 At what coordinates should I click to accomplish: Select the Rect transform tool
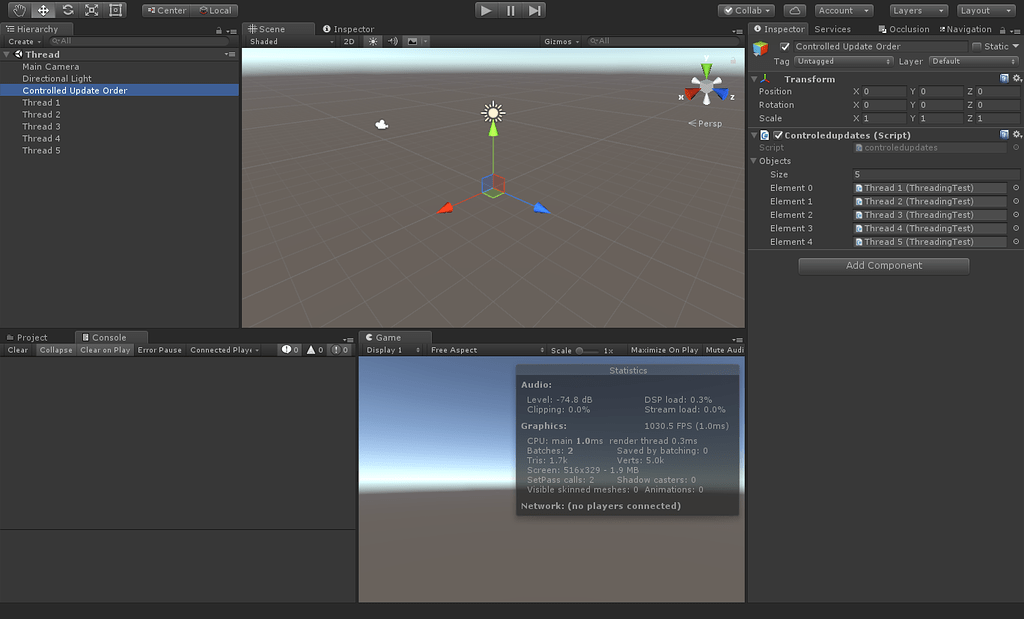coord(115,10)
